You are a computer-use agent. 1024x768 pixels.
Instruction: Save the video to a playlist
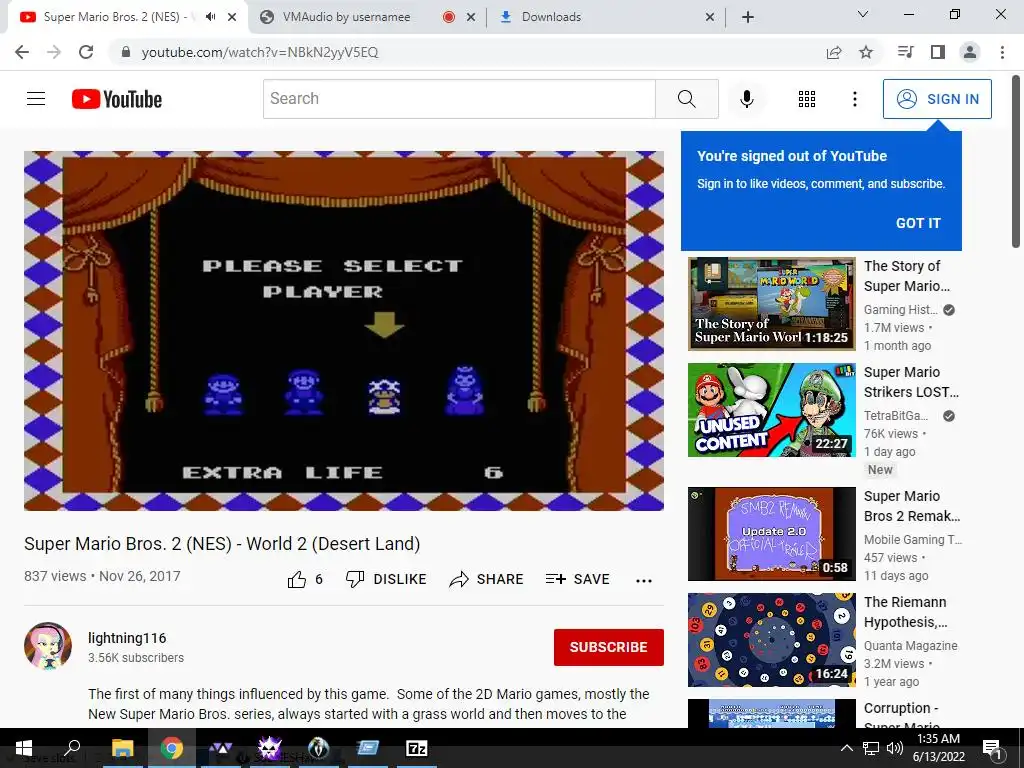pyautogui.click(x=577, y=579)
